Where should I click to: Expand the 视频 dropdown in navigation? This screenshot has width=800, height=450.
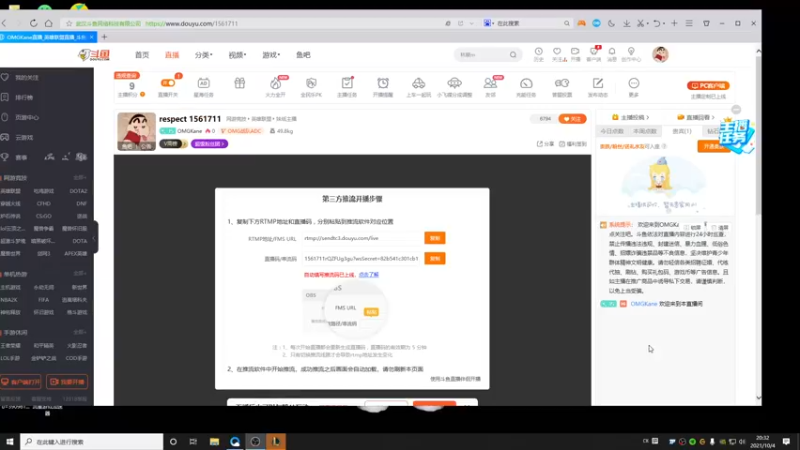tap(237, 55)
